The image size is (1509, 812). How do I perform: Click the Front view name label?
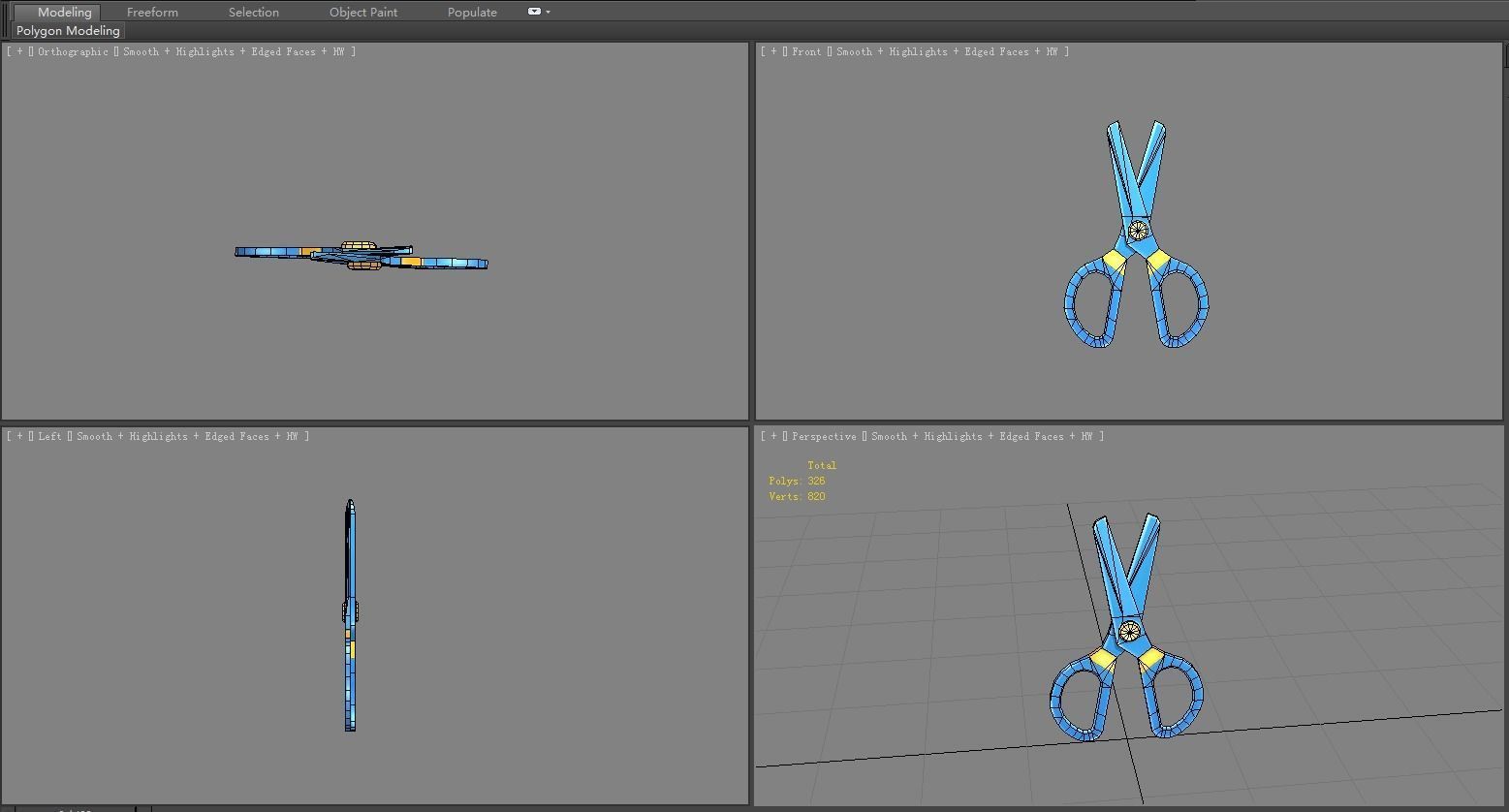(806, 52)
